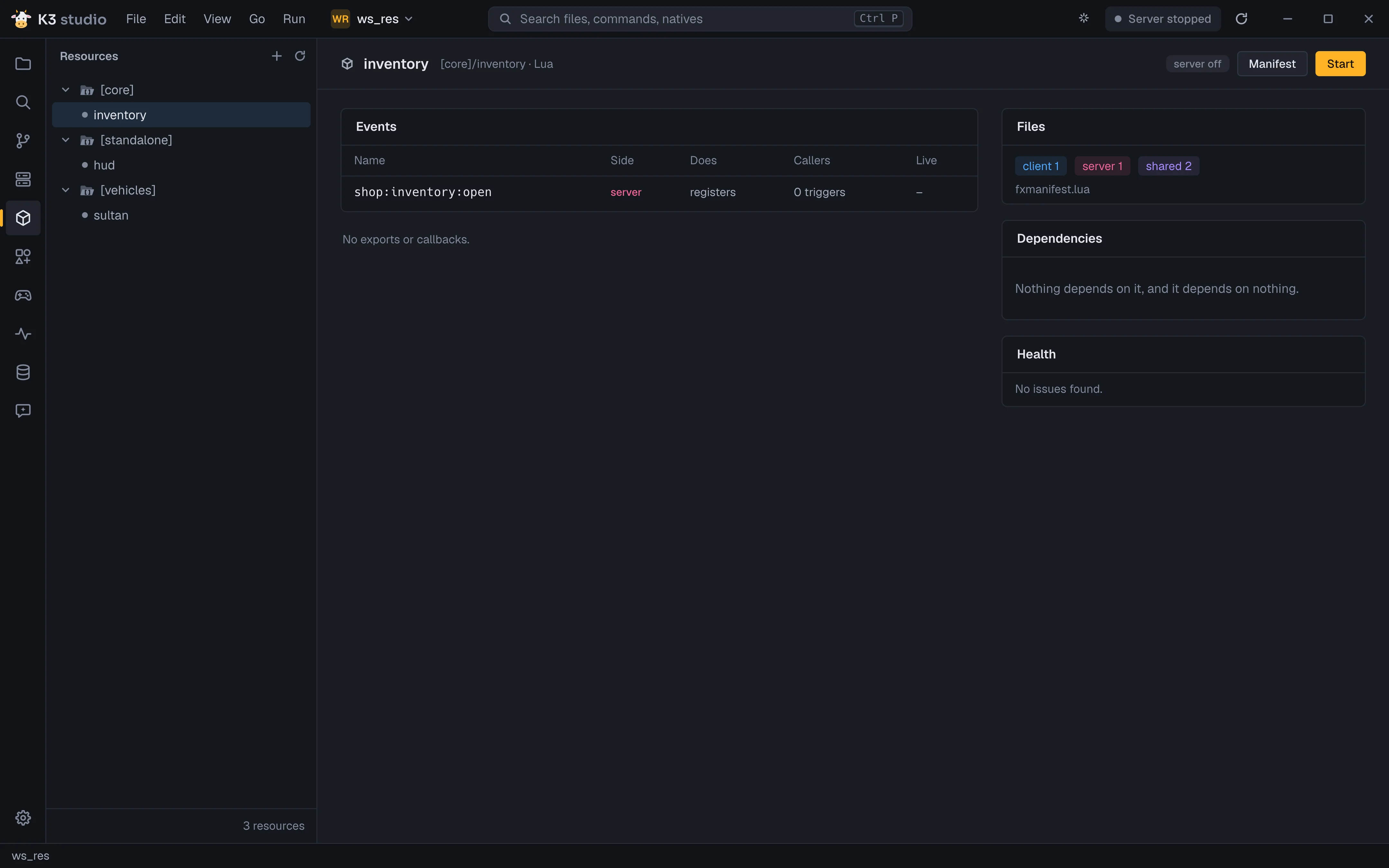The width and height of the screenshot is (1389, 868).
Task: Open the Database icon in sidebar
Action: (23, 372)
